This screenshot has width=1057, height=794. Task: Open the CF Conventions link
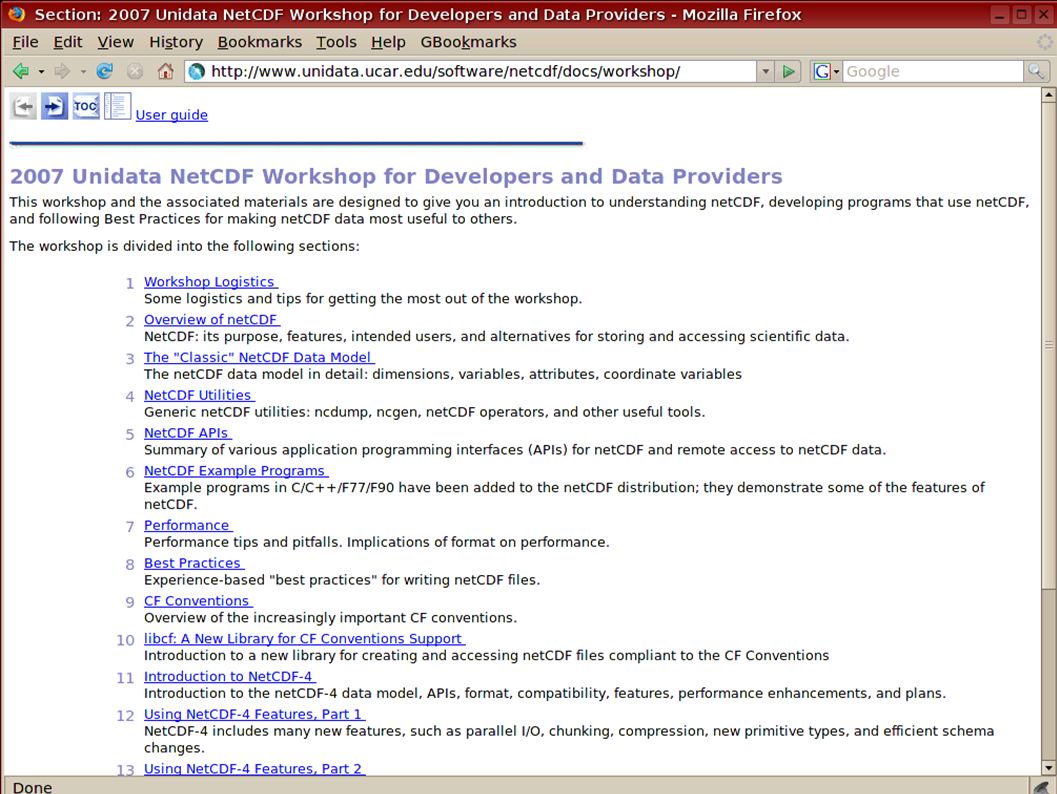[x=198, y=601]
